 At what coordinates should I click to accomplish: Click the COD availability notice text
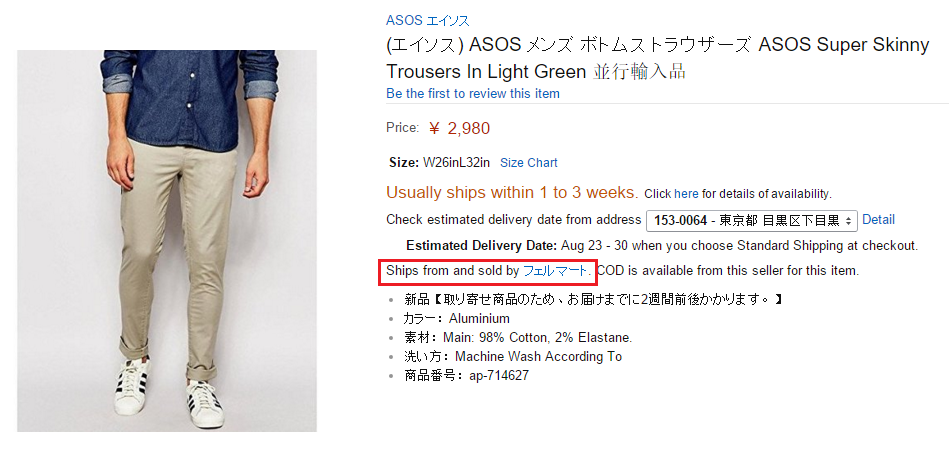(x=727, y=270)
